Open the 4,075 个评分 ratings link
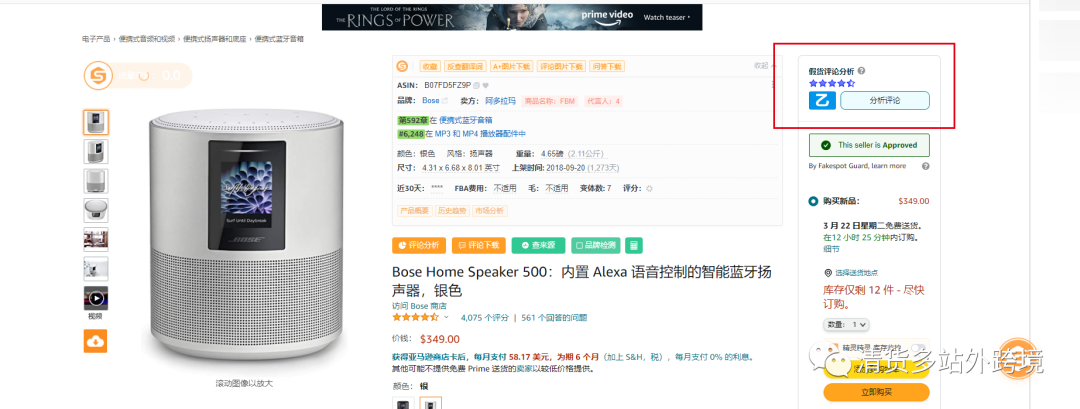Screen dimensions: 1080x409 (x=485, y=317)
